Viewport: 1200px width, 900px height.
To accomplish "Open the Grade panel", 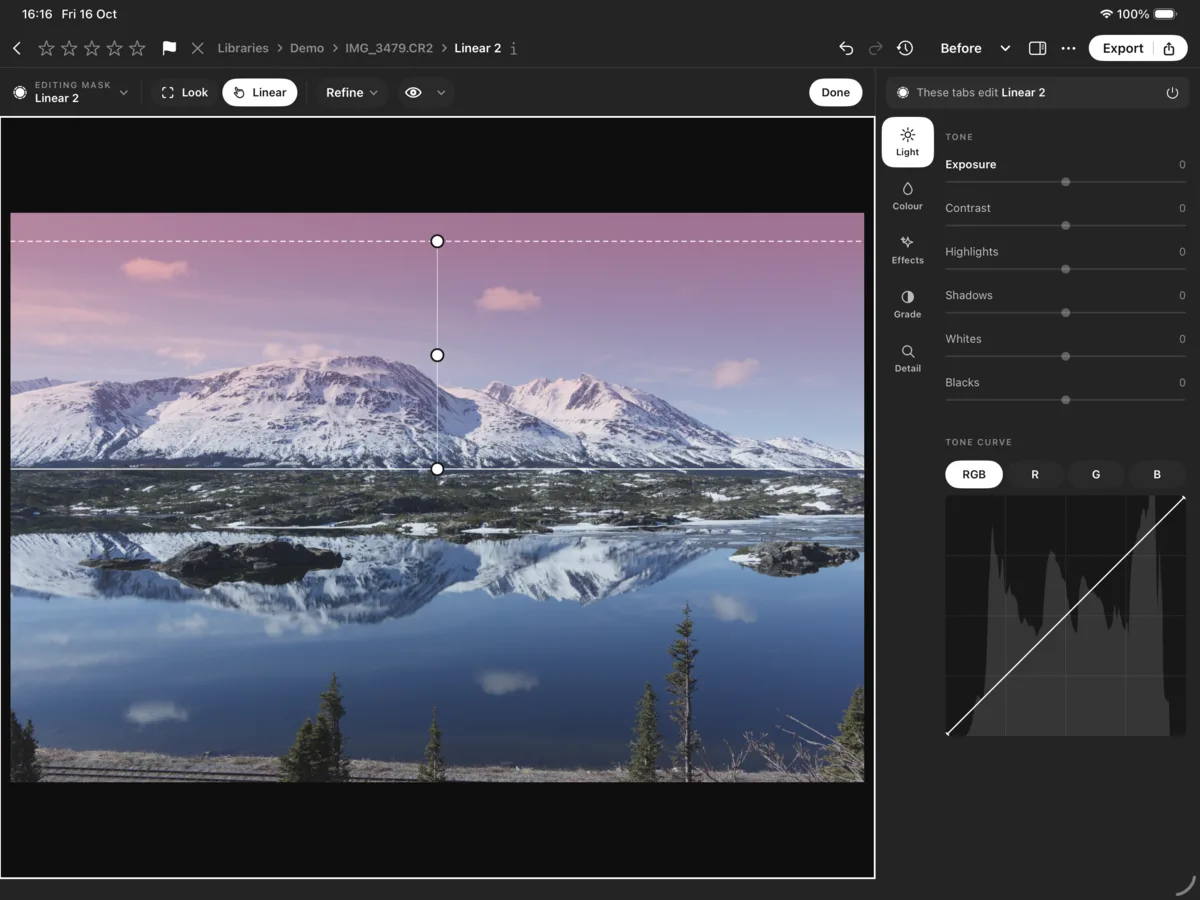I will (x=907, y=303).
